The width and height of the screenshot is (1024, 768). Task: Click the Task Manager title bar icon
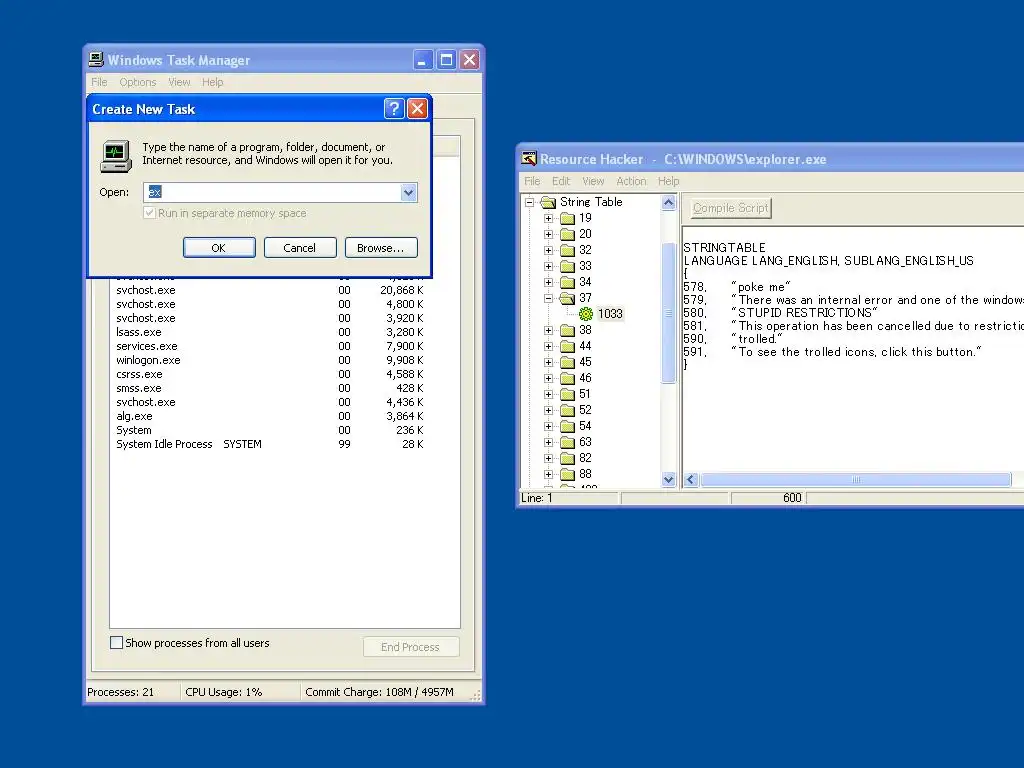96,59
